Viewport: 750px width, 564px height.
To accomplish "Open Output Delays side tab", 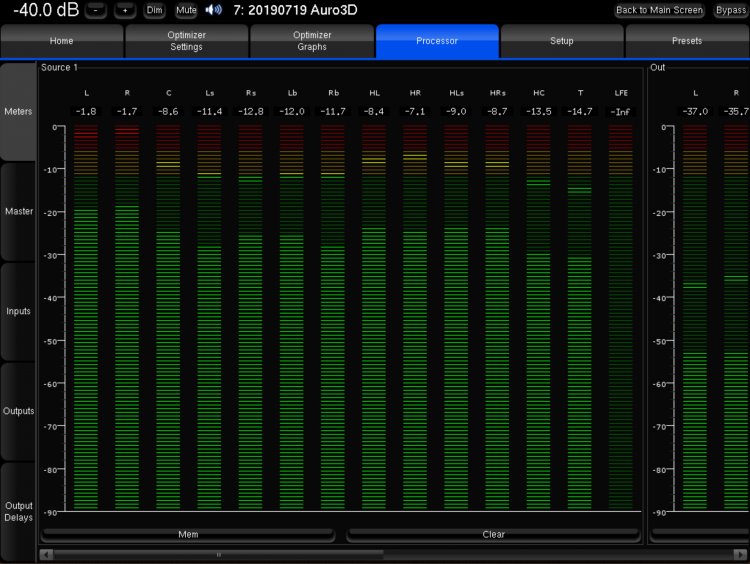I will click(18, 512).
